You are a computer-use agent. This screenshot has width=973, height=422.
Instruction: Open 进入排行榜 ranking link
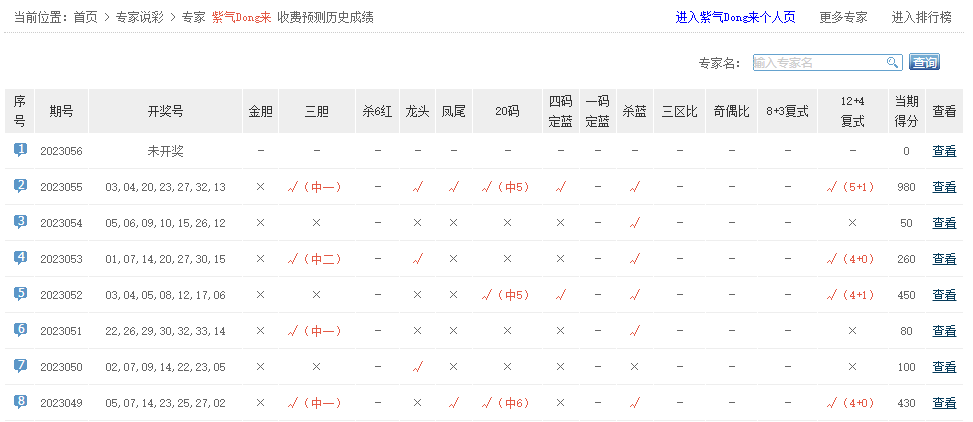pyautogui.click(x=921, y=17)
